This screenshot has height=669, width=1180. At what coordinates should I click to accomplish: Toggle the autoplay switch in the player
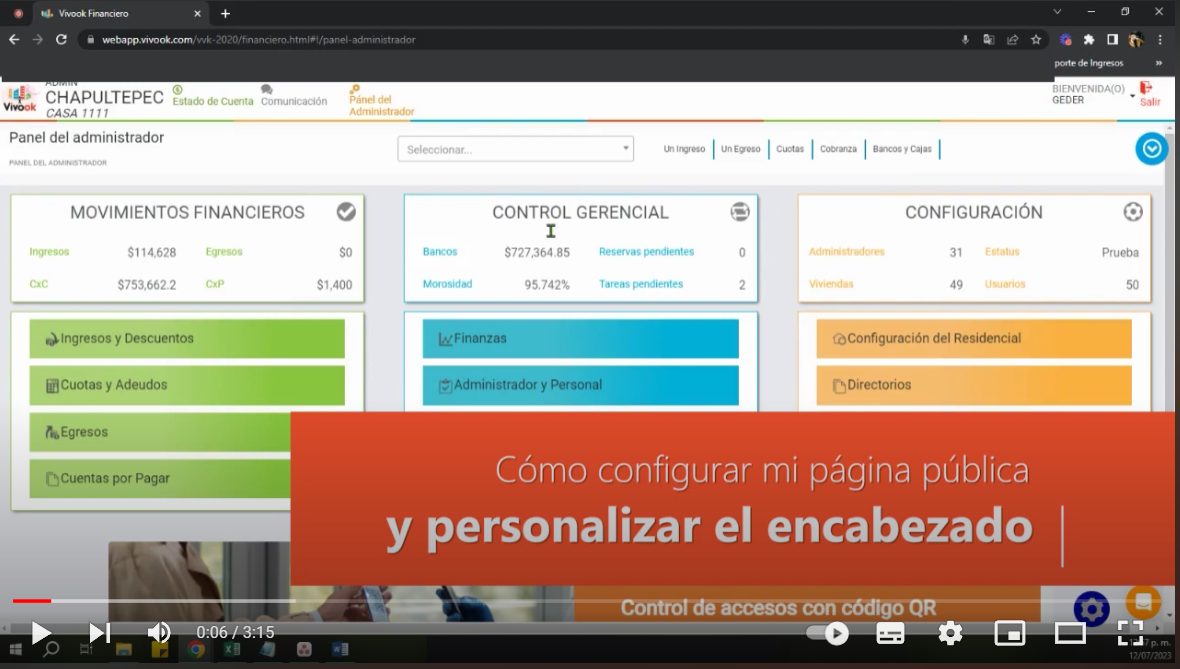pyautogui.click(x=827, y=634)
